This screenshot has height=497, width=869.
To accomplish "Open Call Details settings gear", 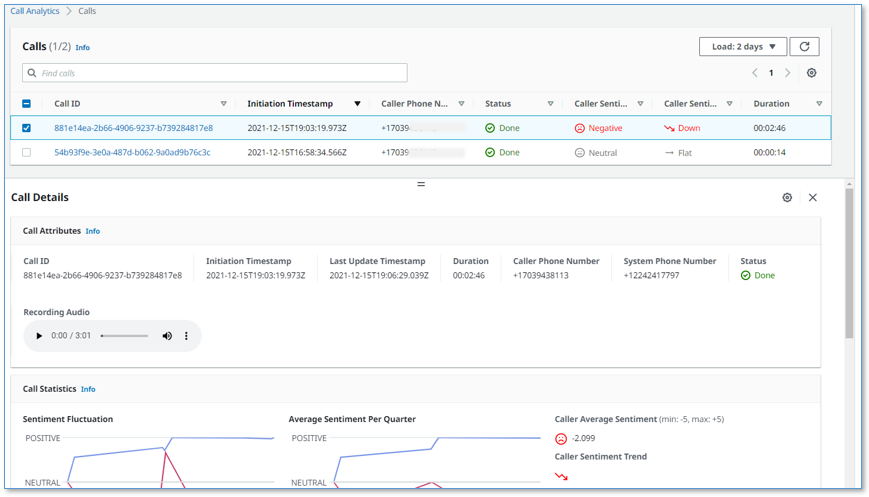I will click(x=787, y=197).
